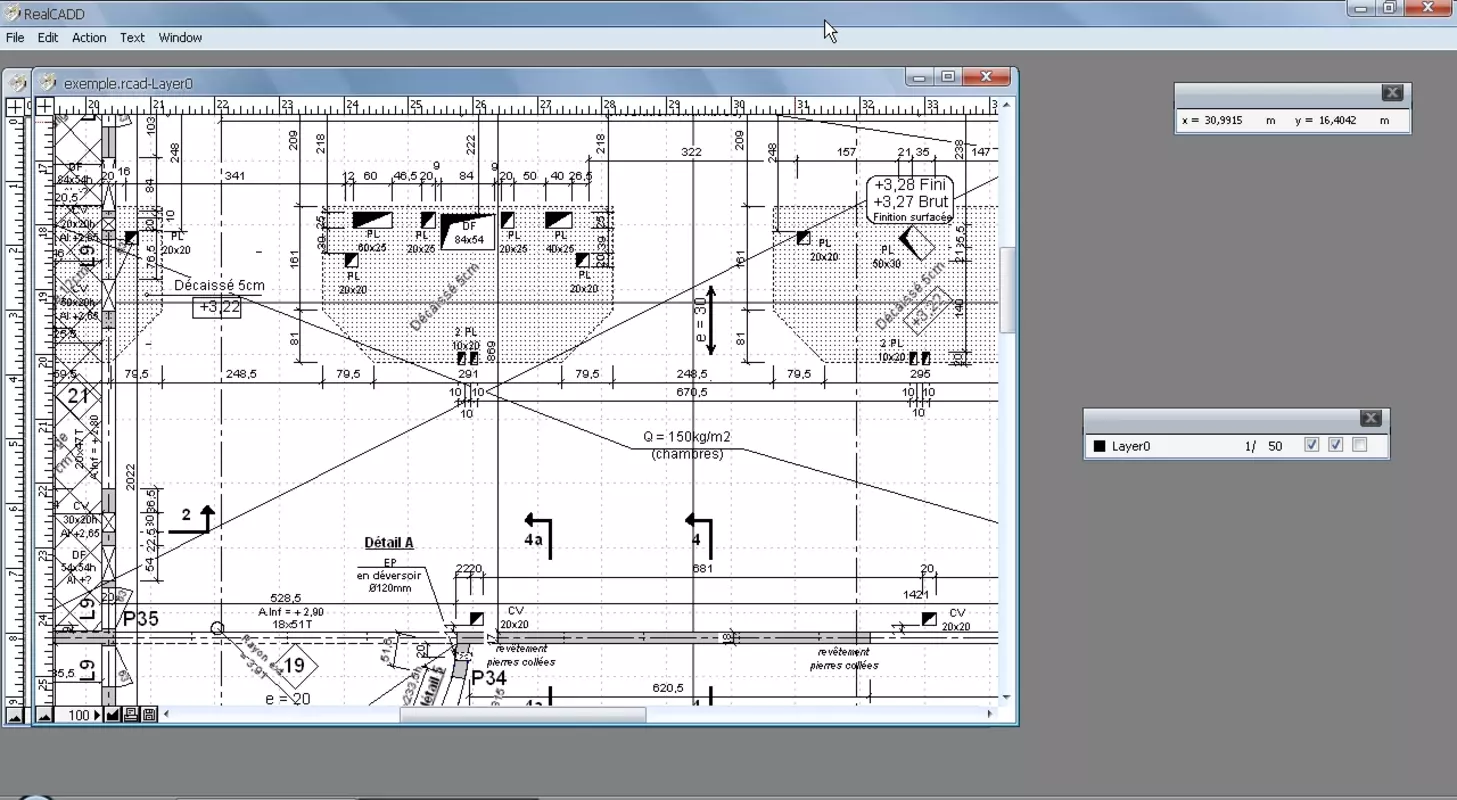Screen dimensions: 1457x800
Task: Toggle the first checkbox on Layer0 row
Action: (1312, 445)
